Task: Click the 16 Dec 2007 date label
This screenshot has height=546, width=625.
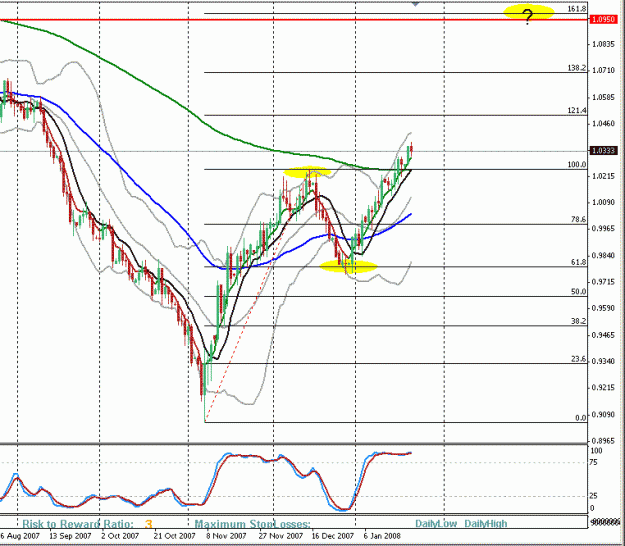Action: (332, 536)
